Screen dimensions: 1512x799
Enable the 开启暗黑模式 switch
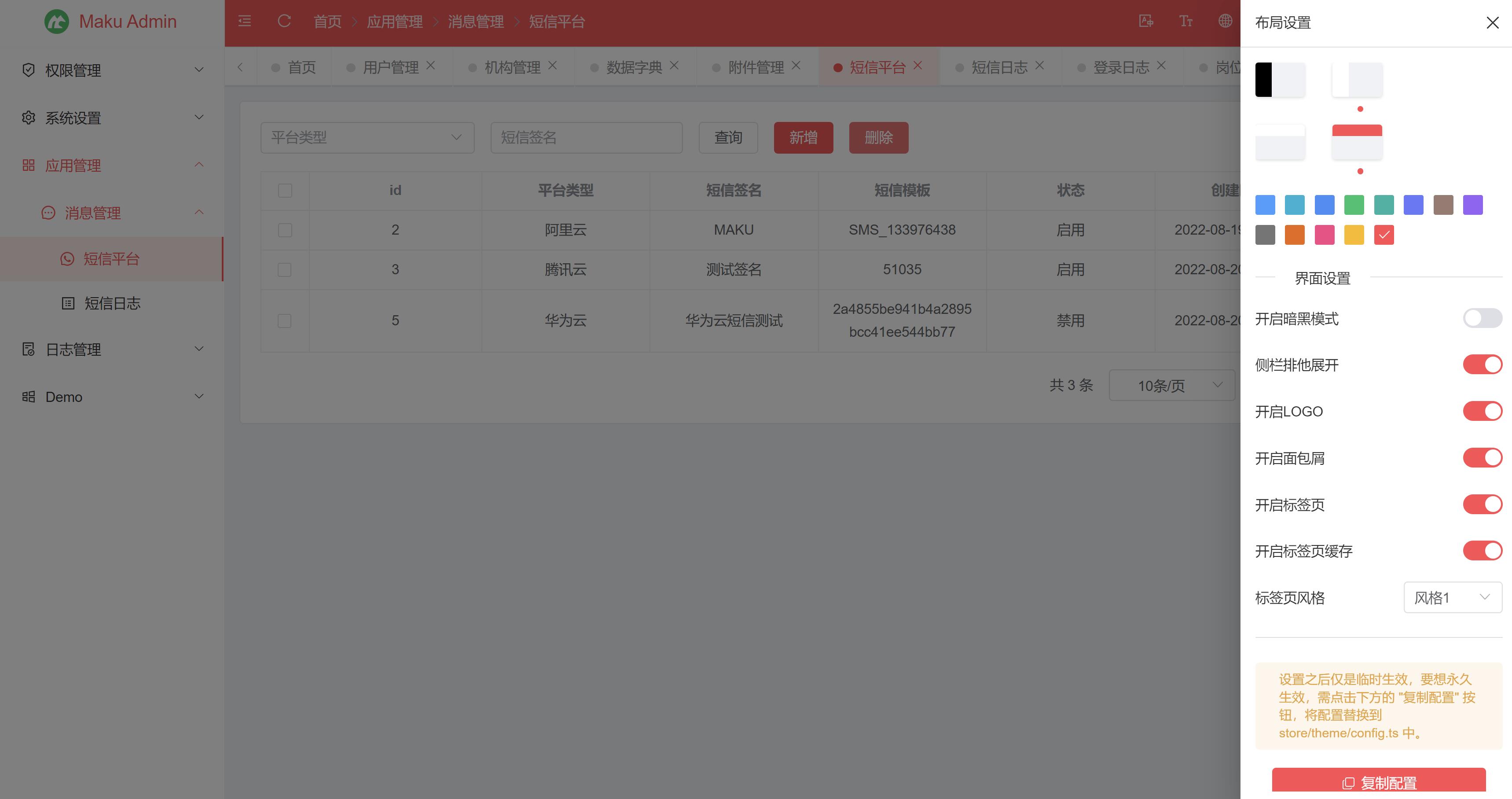[1482, 319]
